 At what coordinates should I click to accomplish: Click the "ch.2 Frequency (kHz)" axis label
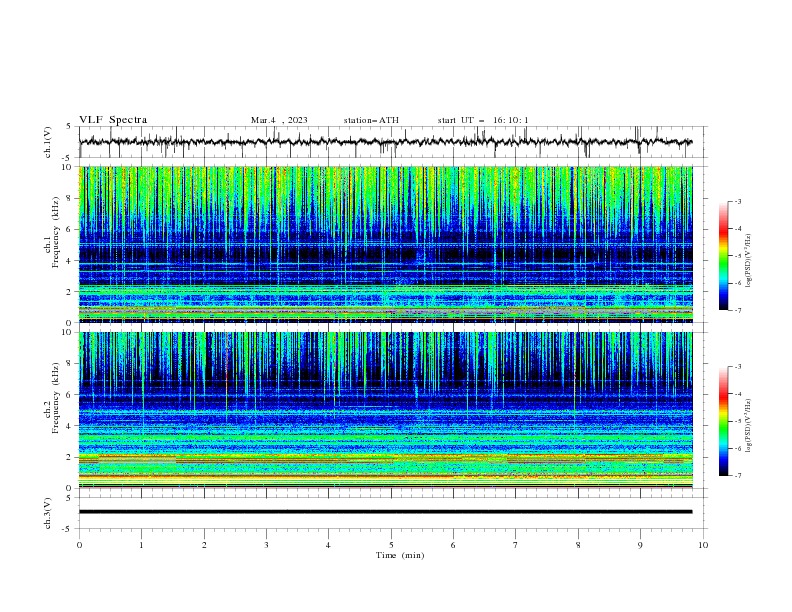(x=52, y=398)
